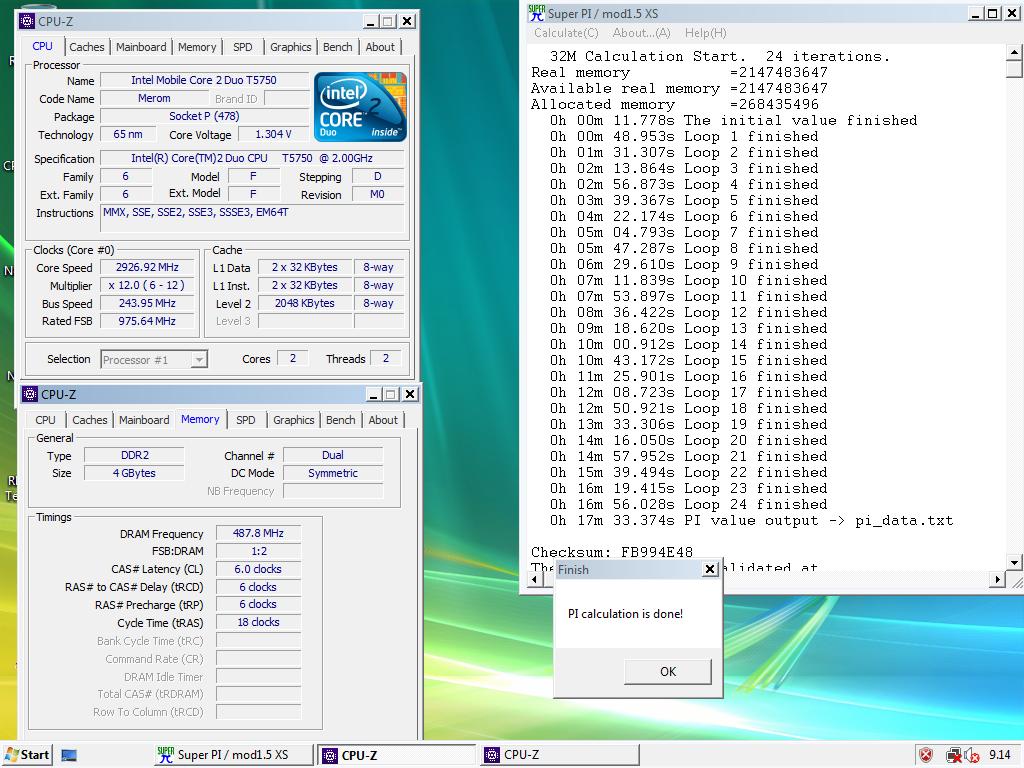The image size is (1024, 768).
Task: Click the network tray icon
Action: 954,755
